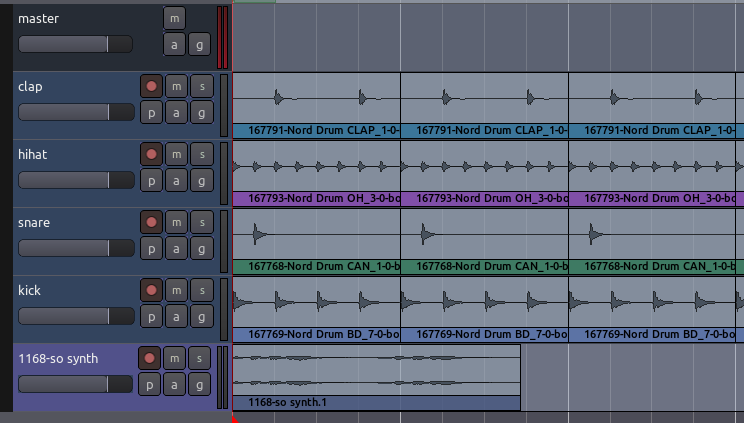Select the second Nord Drum OH region

pyautogui.click(x=484, y=173)
